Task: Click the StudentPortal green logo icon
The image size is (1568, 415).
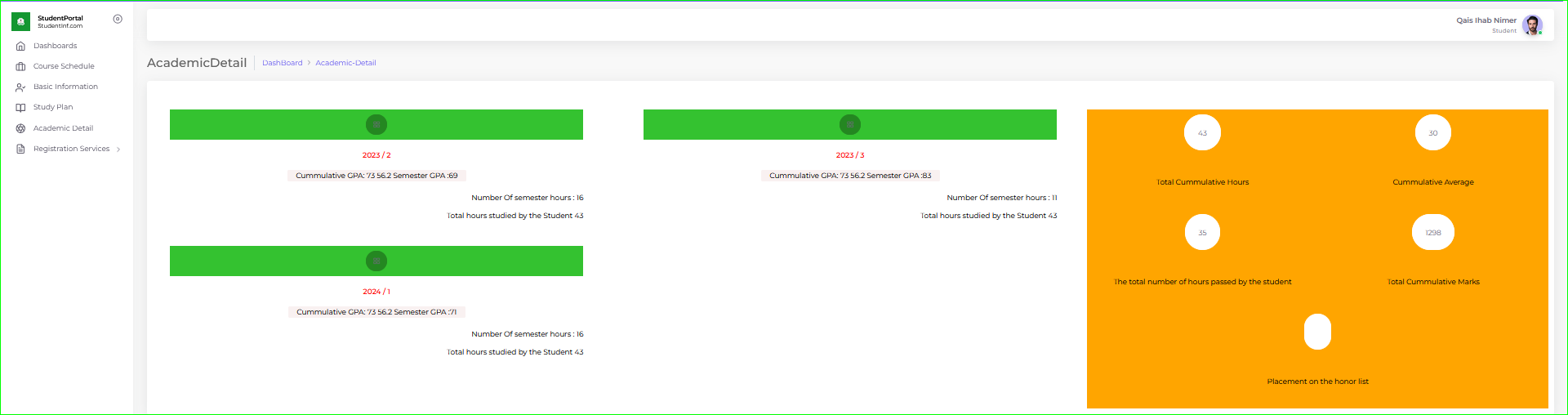Action: click(21, 21)
